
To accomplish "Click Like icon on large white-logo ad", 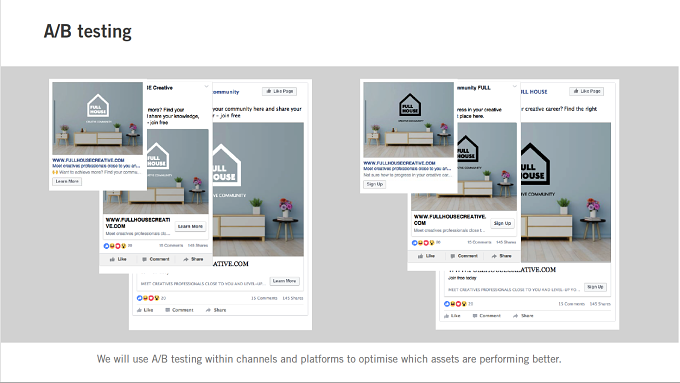I will [x=139, y=310].
